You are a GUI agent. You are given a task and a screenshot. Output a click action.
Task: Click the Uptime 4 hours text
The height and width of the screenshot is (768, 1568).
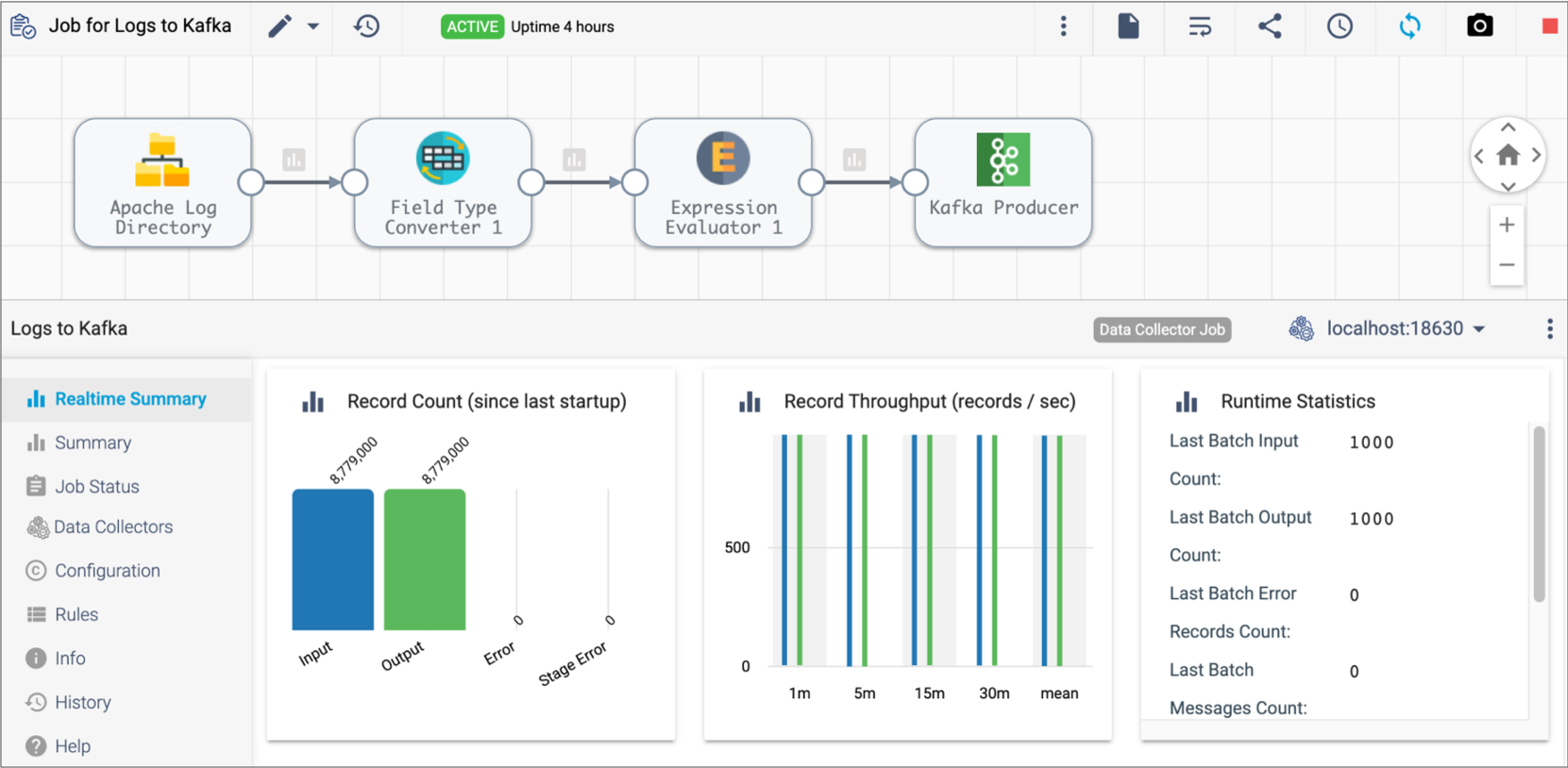pyautogui.click(x=563, y=26)
